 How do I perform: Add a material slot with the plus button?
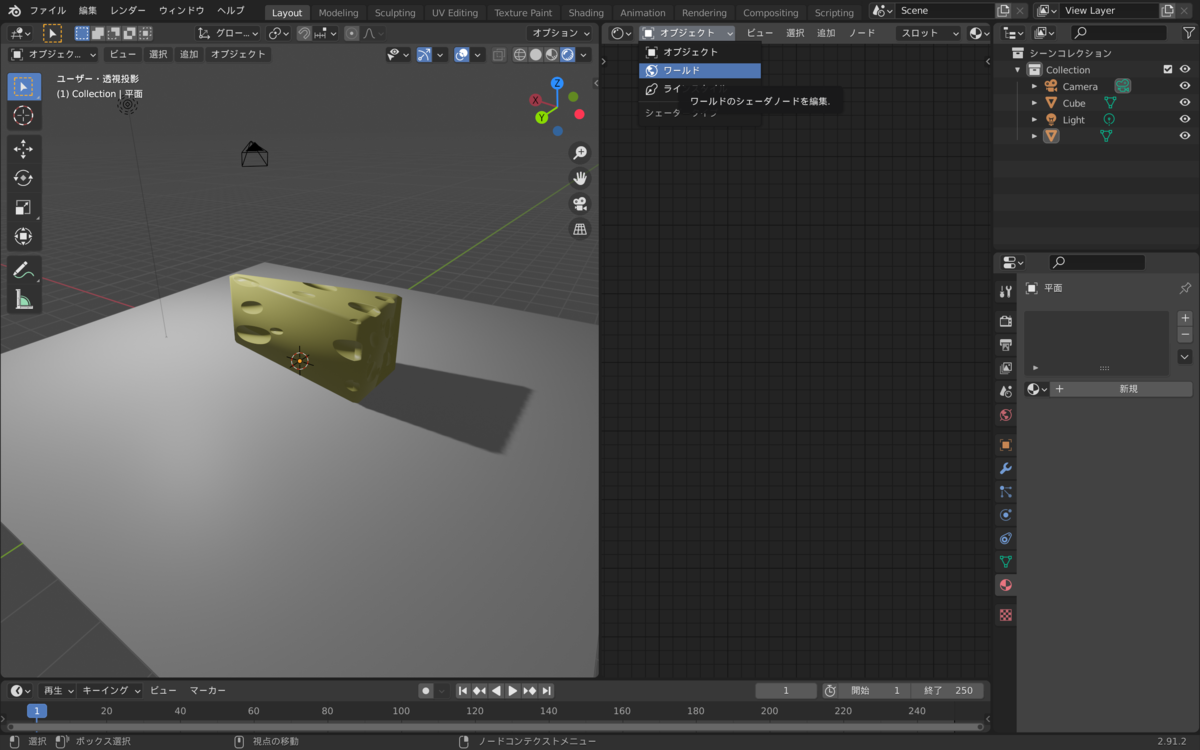[1185, 318]
